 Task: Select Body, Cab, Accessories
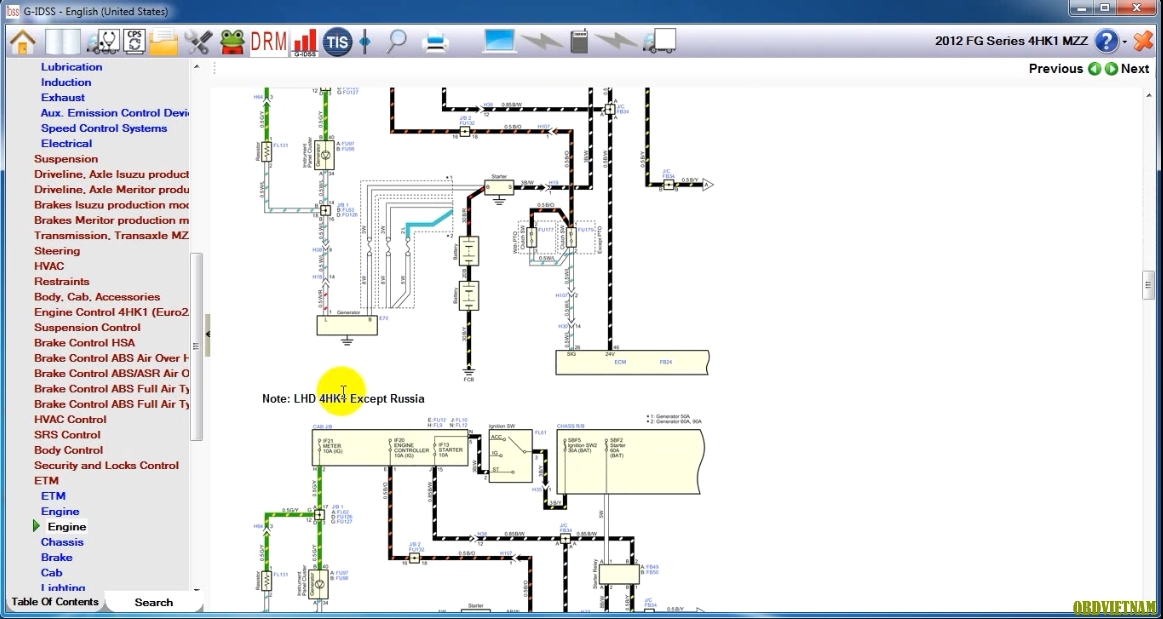97,297
